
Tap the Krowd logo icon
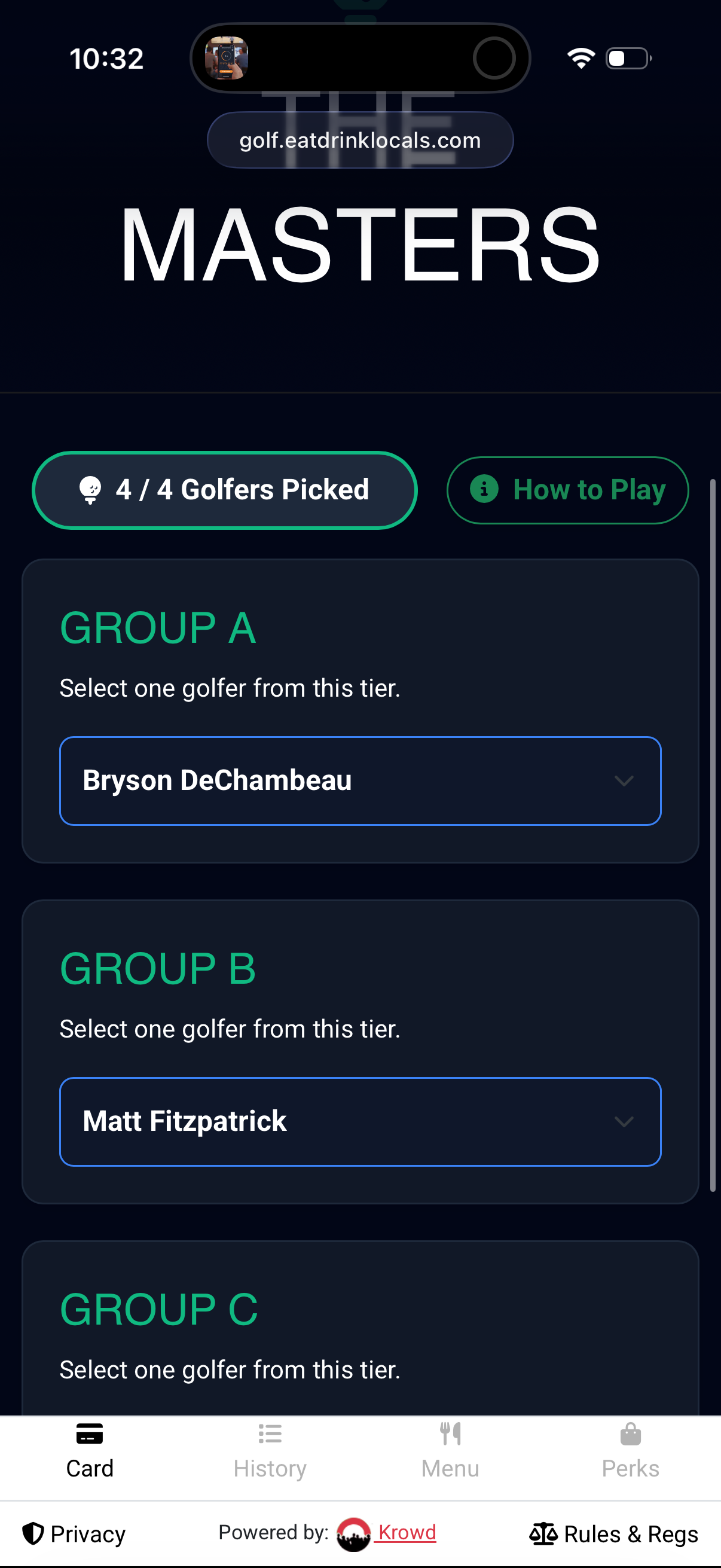[353, 1534]
